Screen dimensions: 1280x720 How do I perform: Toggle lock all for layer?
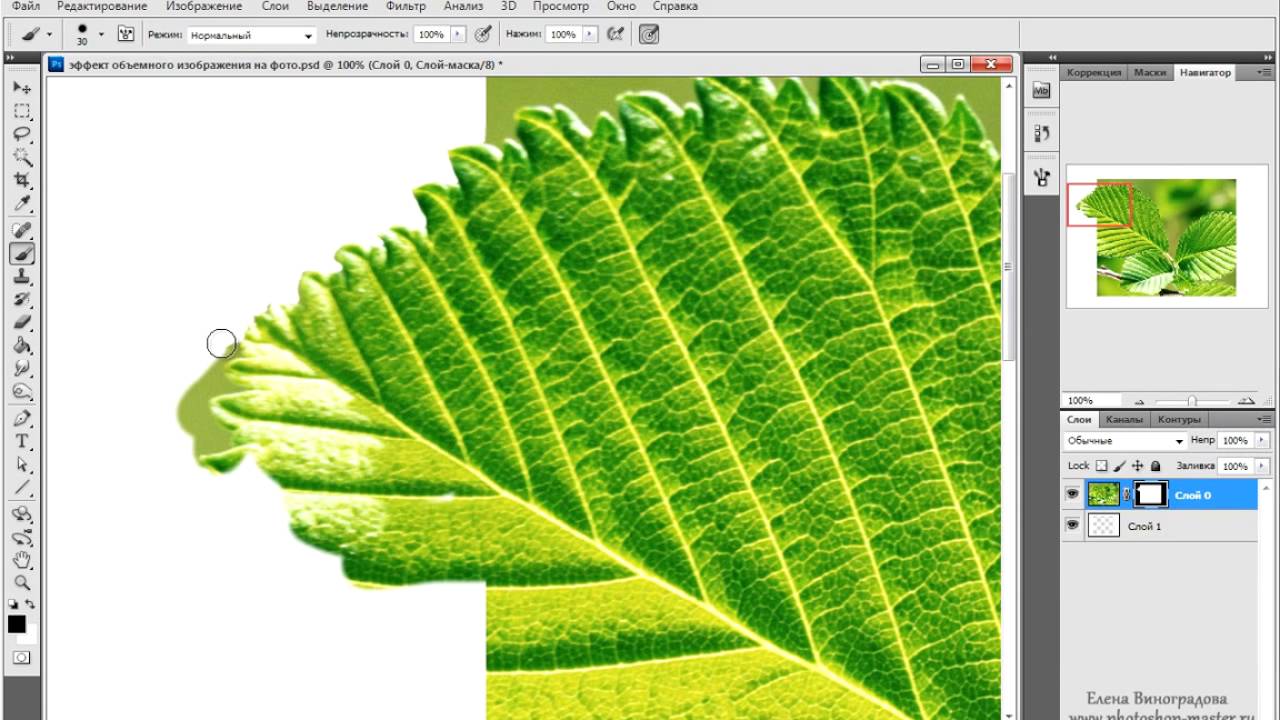1155,466
